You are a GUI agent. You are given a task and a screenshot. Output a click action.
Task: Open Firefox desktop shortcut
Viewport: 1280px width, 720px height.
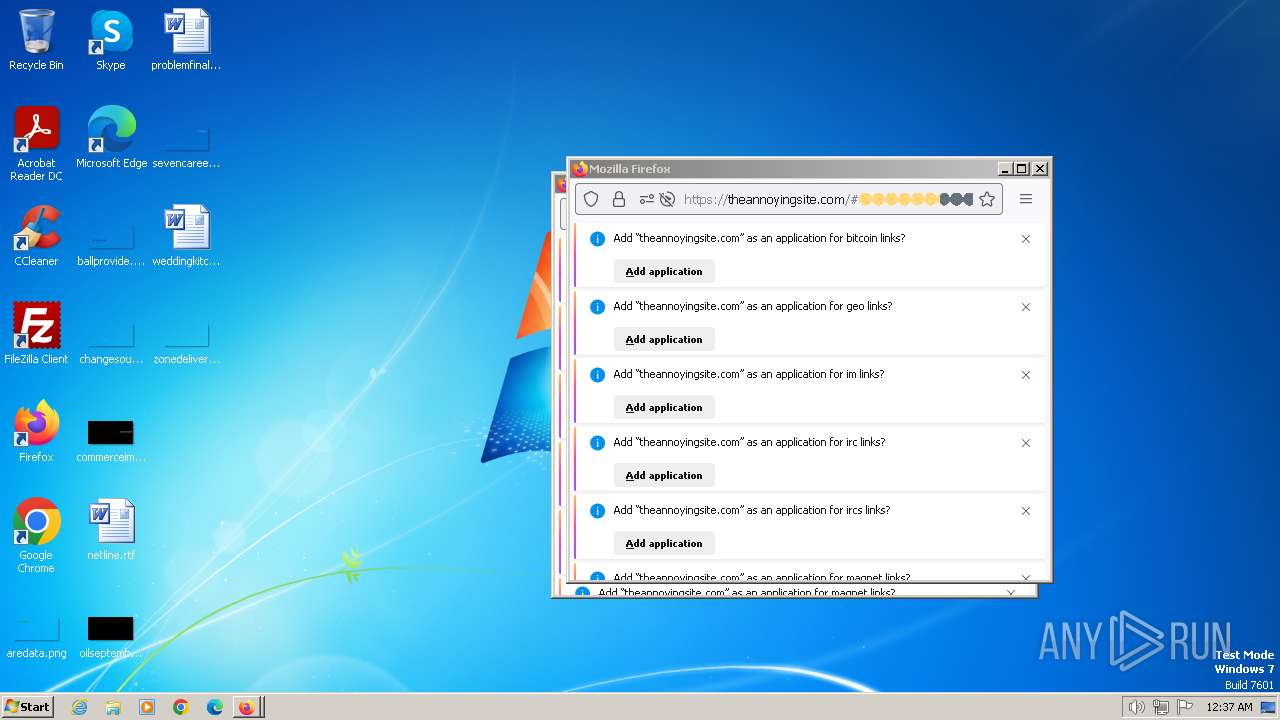click(36, 433)
